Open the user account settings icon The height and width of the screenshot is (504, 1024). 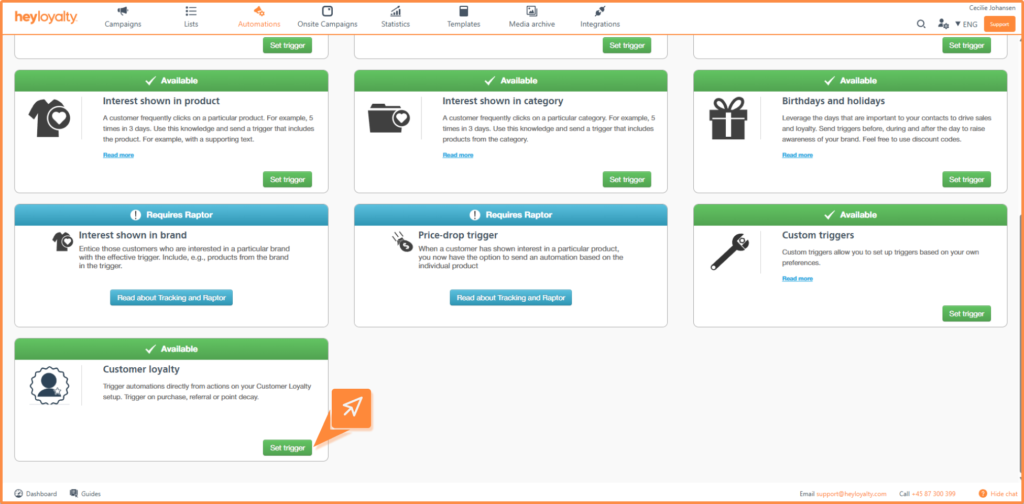pos(942,23)
